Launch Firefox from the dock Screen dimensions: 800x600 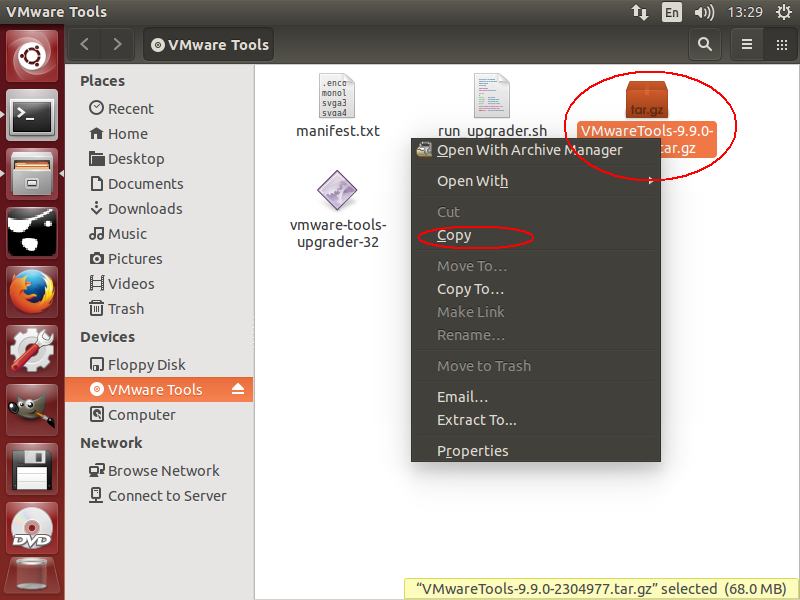(x=32, y=292)
